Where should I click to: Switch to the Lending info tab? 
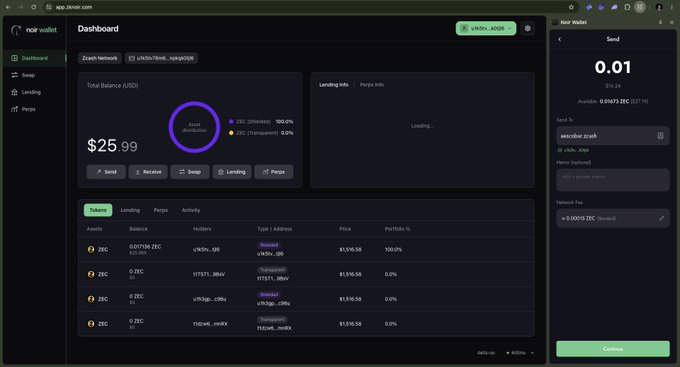point(333,85)
